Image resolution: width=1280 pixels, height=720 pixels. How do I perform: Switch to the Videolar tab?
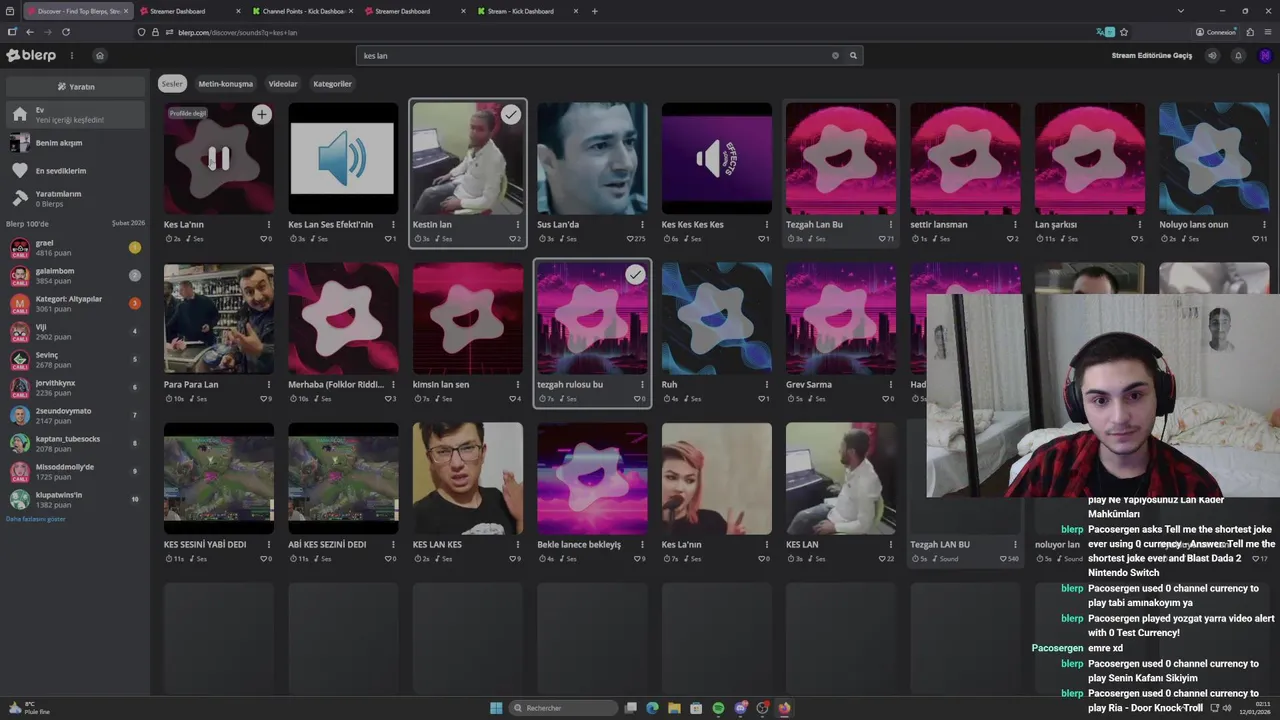click(x=283, y=84)
